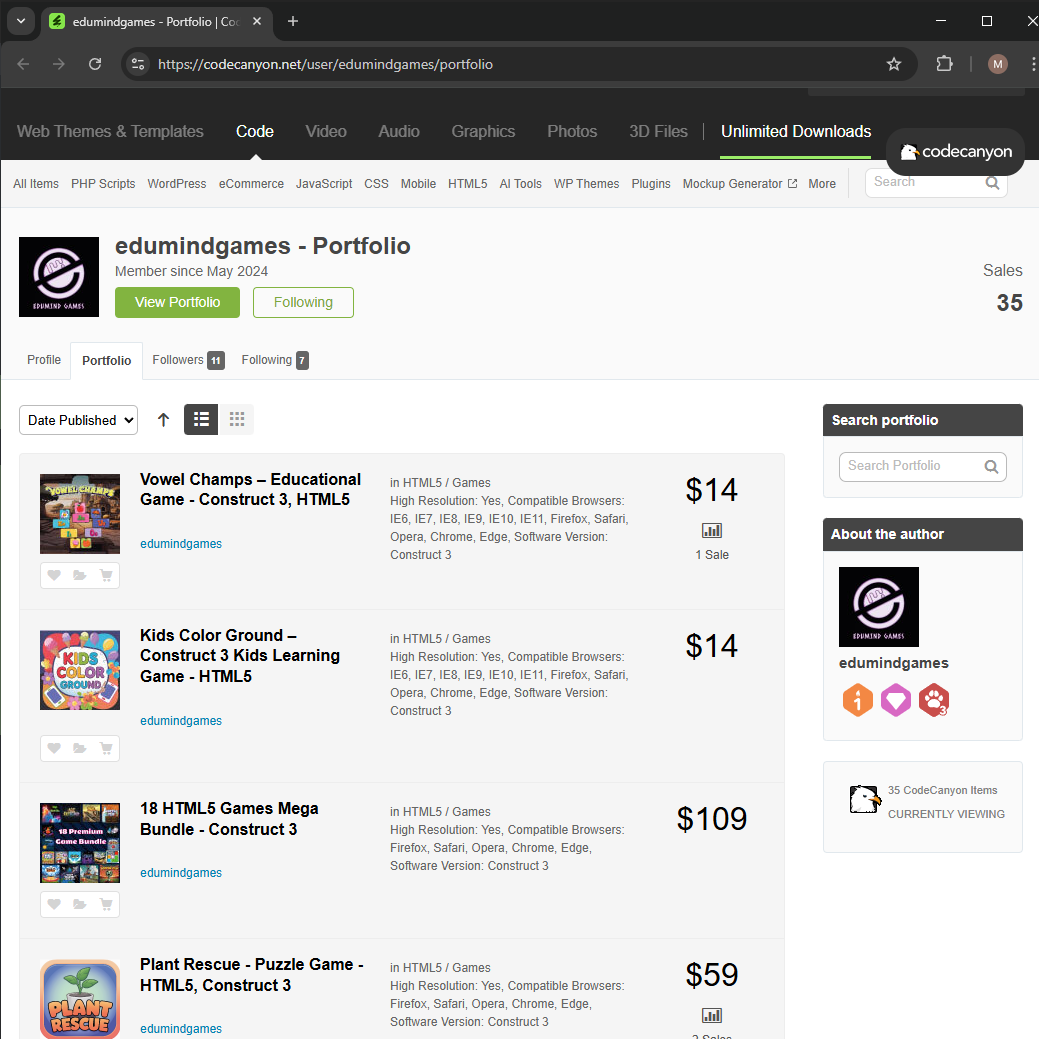Screen dimensions: 1039x1039
Task: Open the Following tab with count 7
Action: point(275,360)
